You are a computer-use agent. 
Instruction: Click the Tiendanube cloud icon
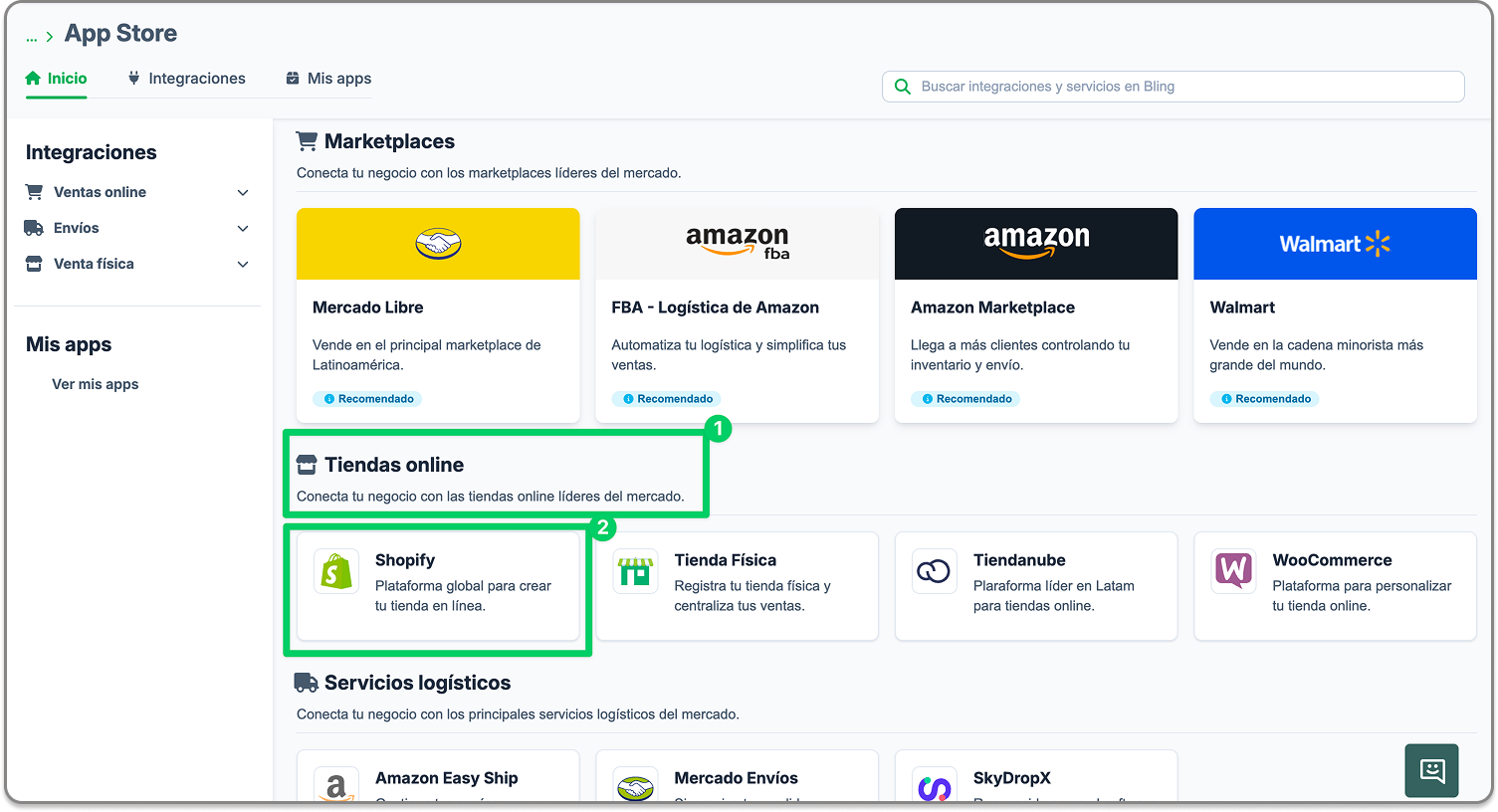point(934,572)
